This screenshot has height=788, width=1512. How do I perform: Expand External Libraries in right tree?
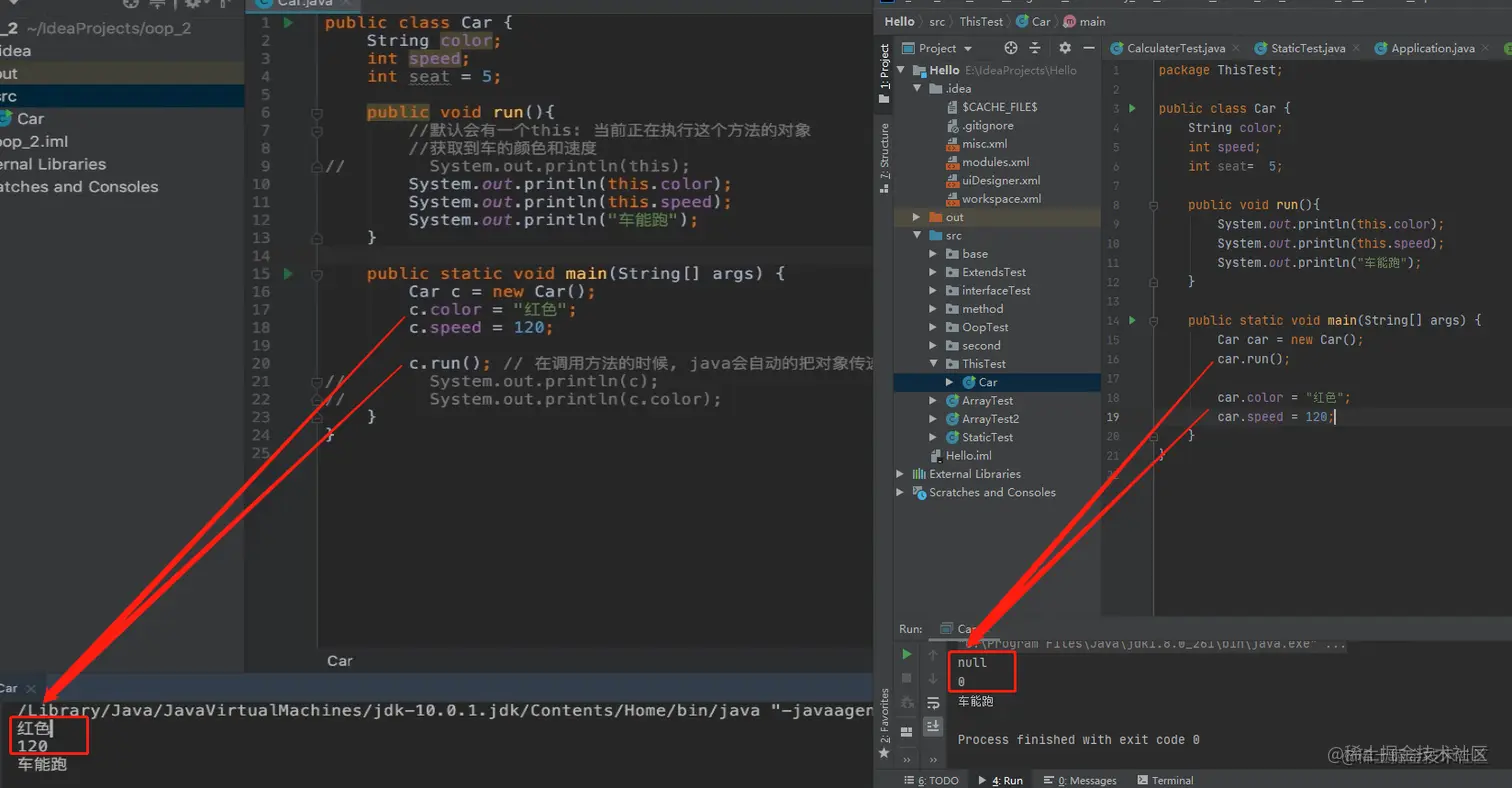point(901,474)
